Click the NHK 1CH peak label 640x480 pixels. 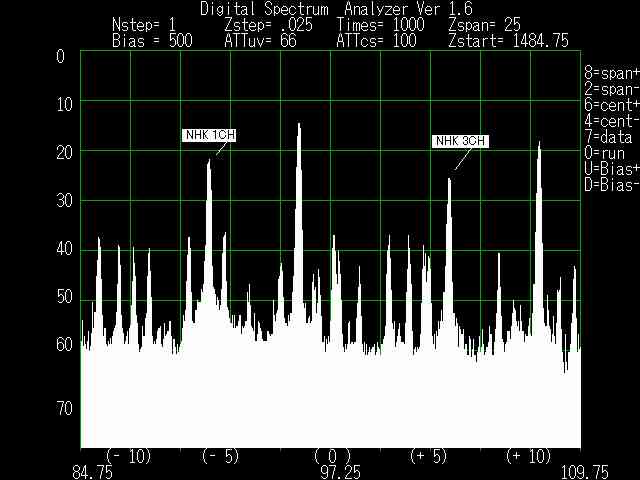209,135
